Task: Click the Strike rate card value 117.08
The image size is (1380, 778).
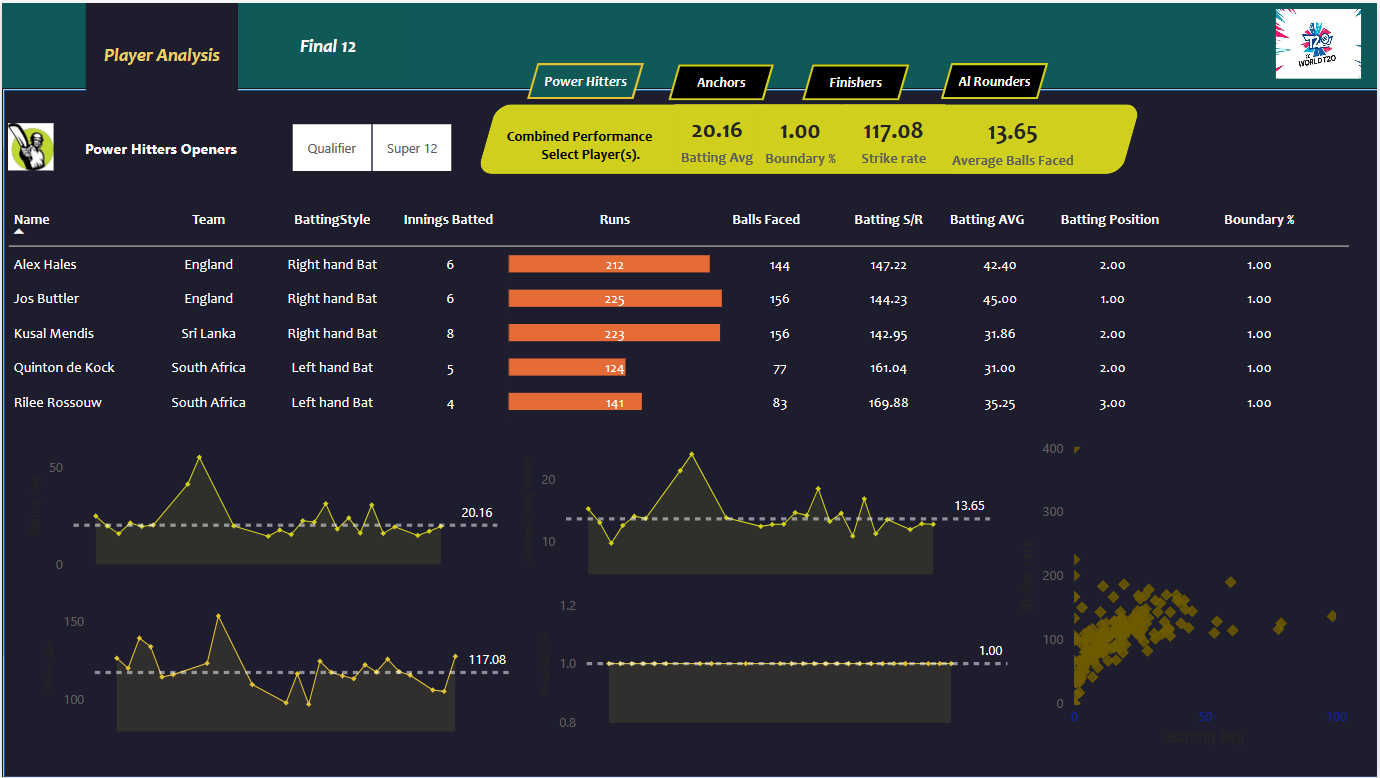Action: click(893, 131)
